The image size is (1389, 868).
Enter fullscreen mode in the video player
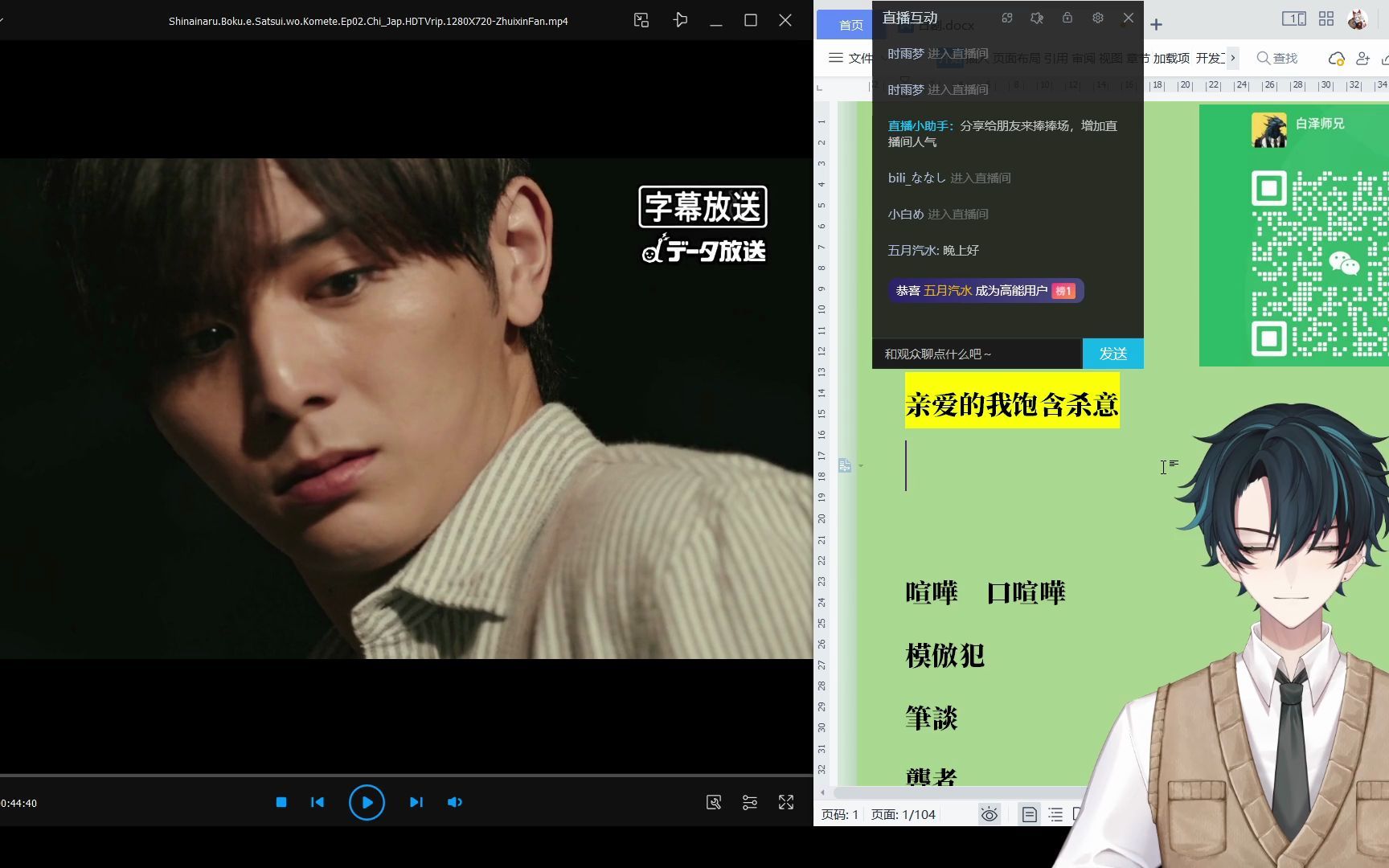pos(786,802)
